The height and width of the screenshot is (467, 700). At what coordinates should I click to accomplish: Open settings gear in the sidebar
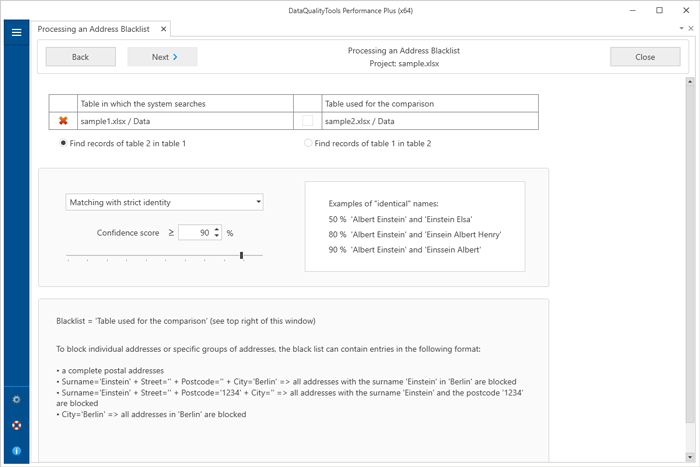17,400
